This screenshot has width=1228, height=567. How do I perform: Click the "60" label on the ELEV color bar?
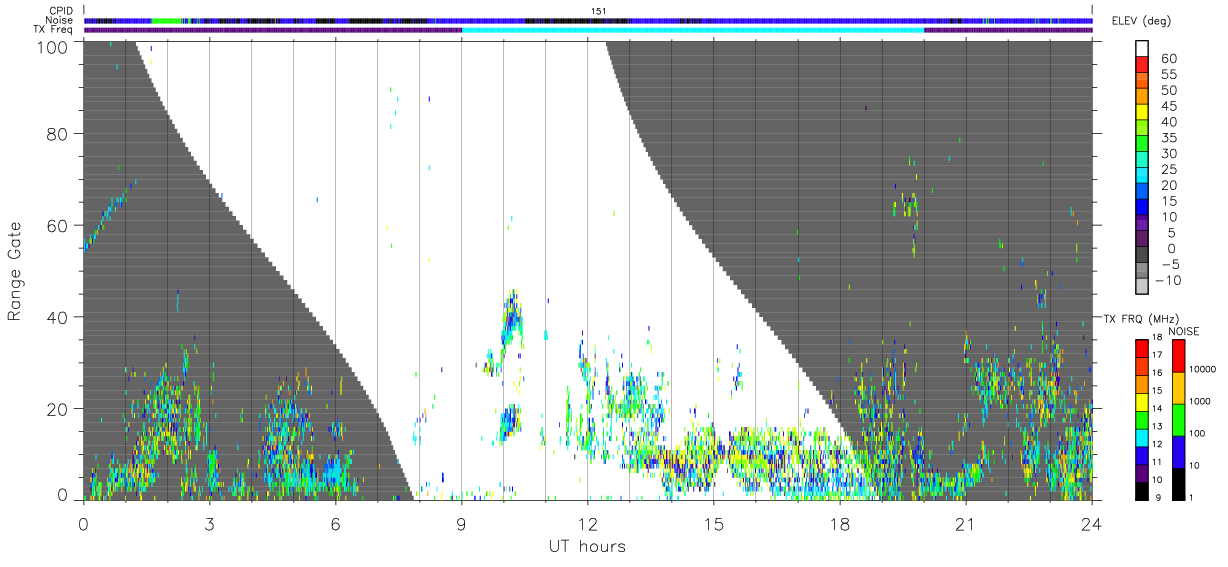(1168, 58)
